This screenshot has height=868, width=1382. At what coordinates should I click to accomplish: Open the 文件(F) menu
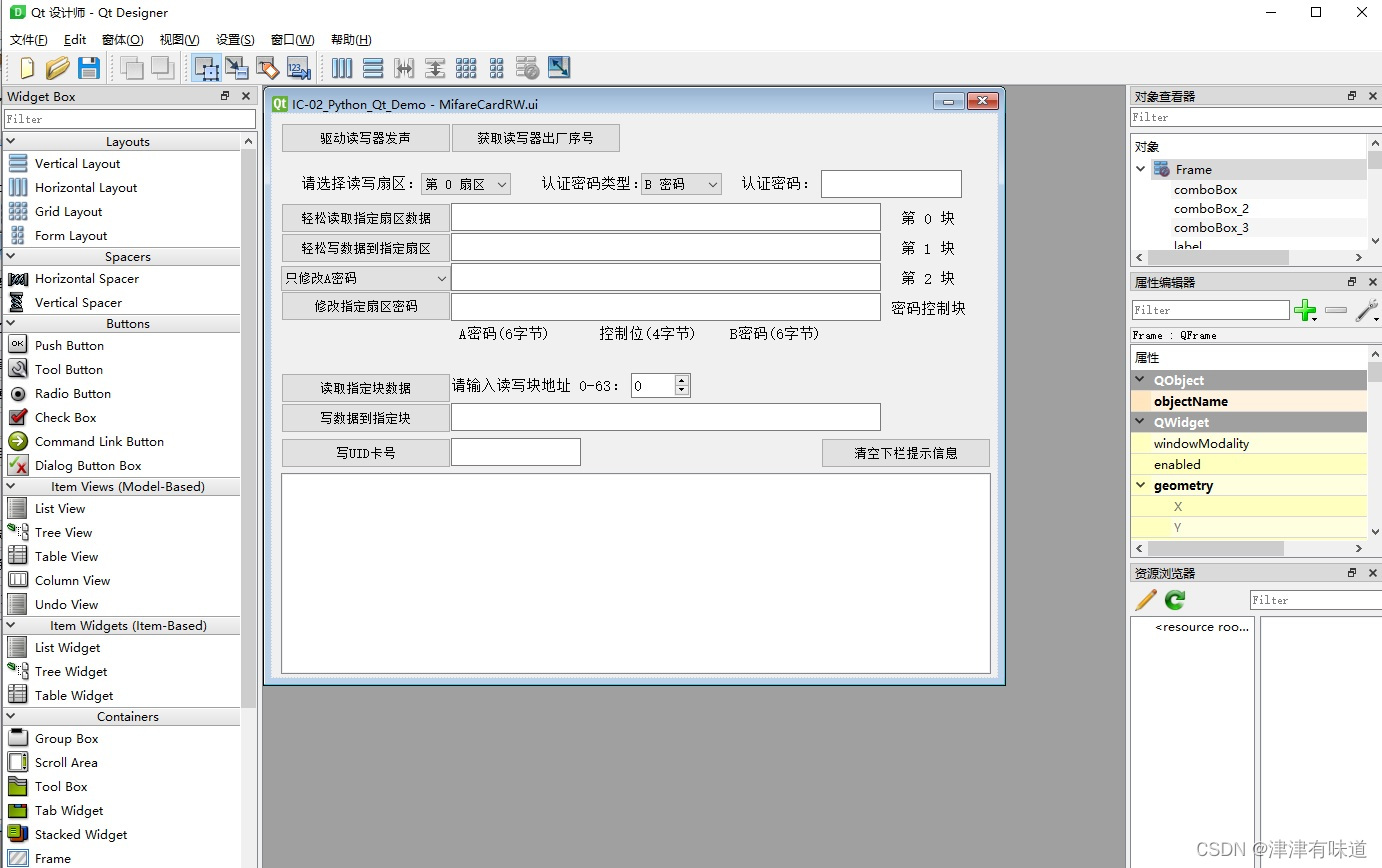29,40
